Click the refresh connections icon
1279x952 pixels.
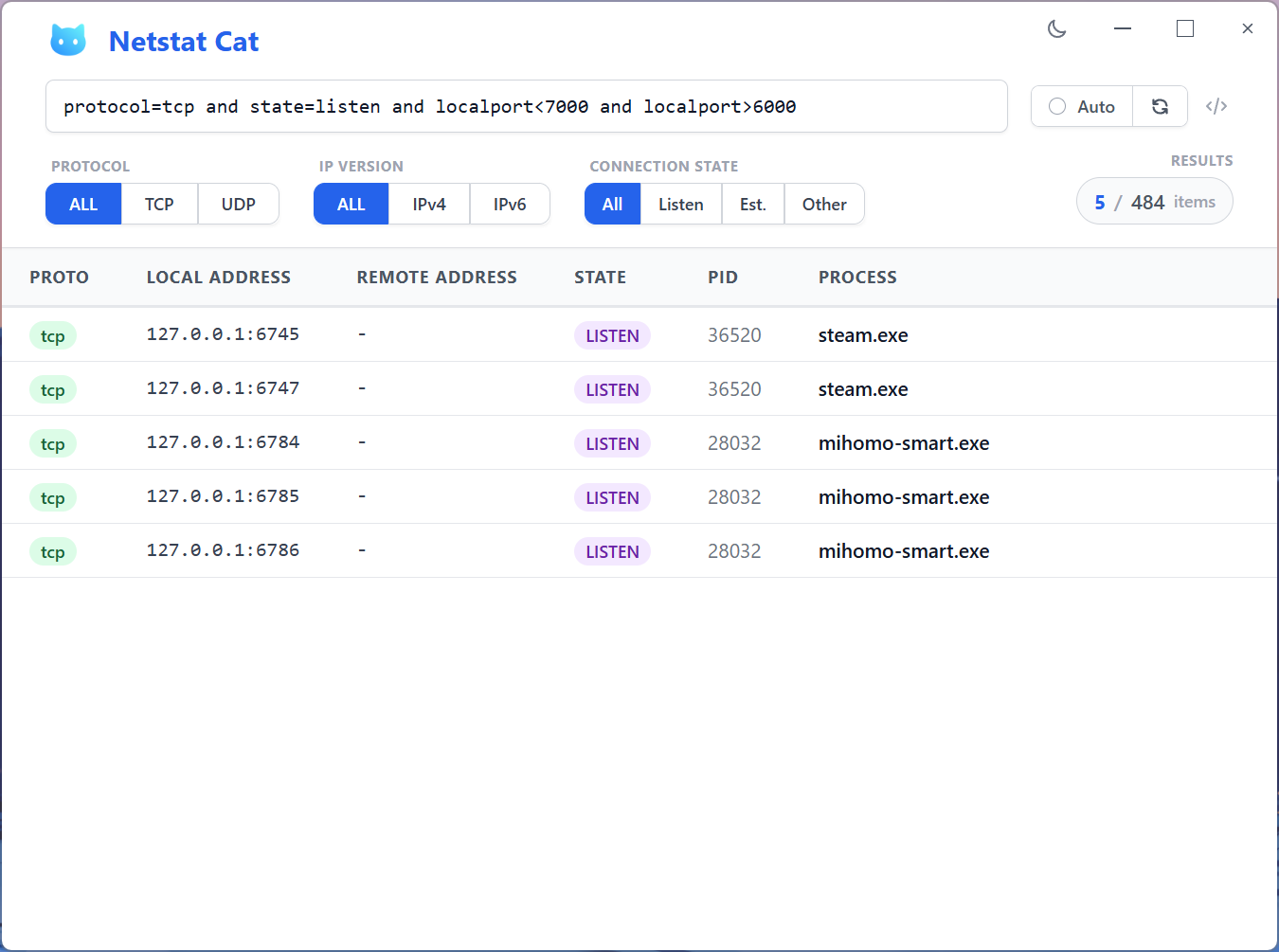[x=1160, y=106]
